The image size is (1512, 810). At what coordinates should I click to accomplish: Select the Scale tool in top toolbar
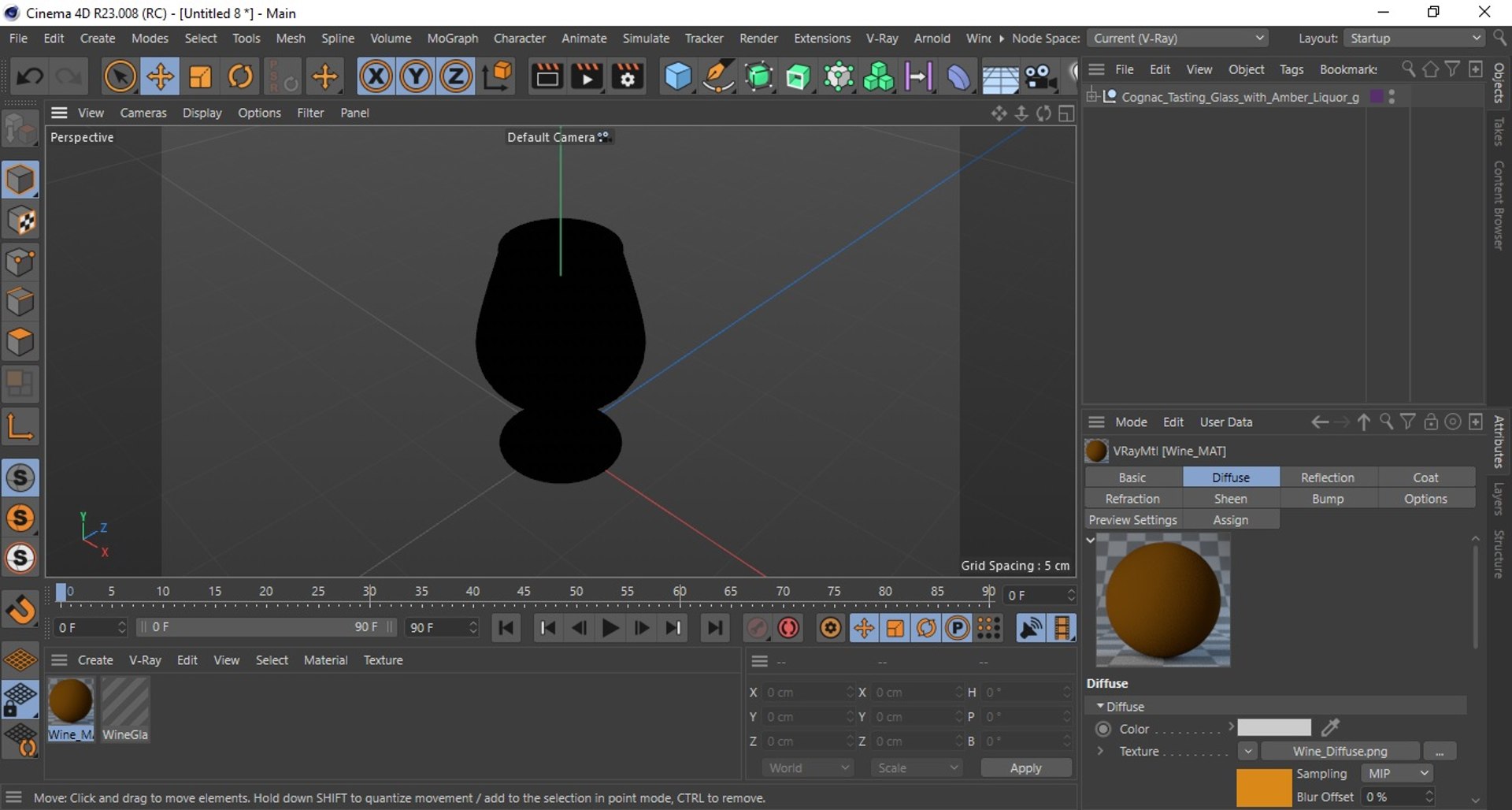[200, 77]
